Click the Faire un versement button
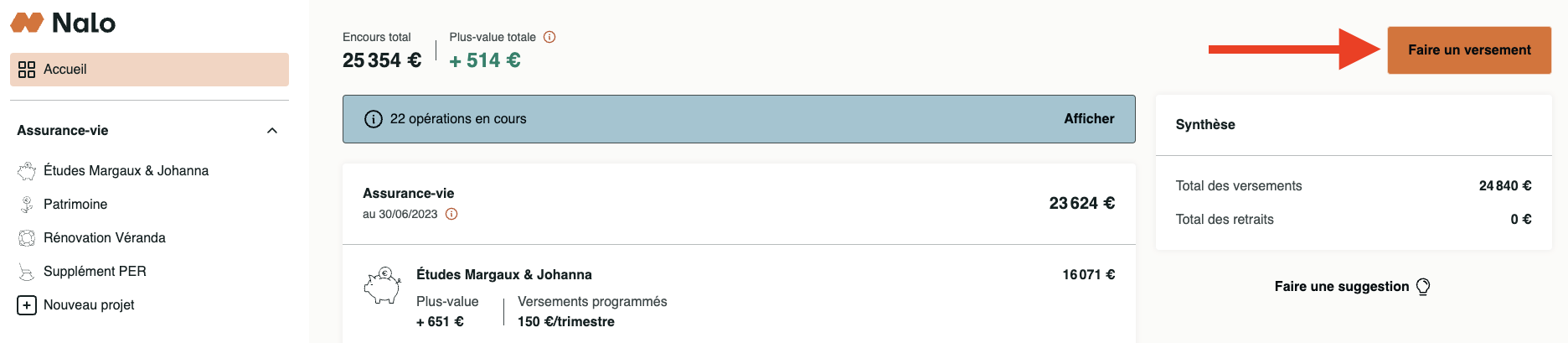The image size is (1568, 343). 1469,50
